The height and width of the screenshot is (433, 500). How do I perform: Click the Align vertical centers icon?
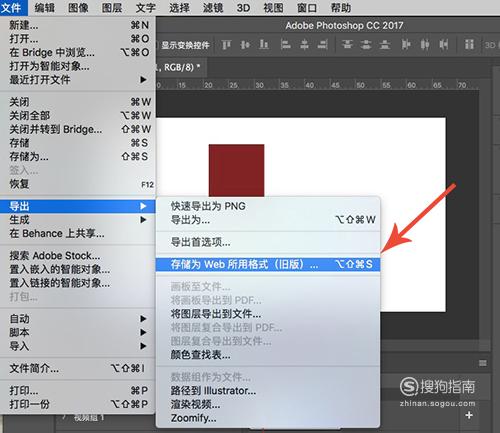[x=245, y=44]
